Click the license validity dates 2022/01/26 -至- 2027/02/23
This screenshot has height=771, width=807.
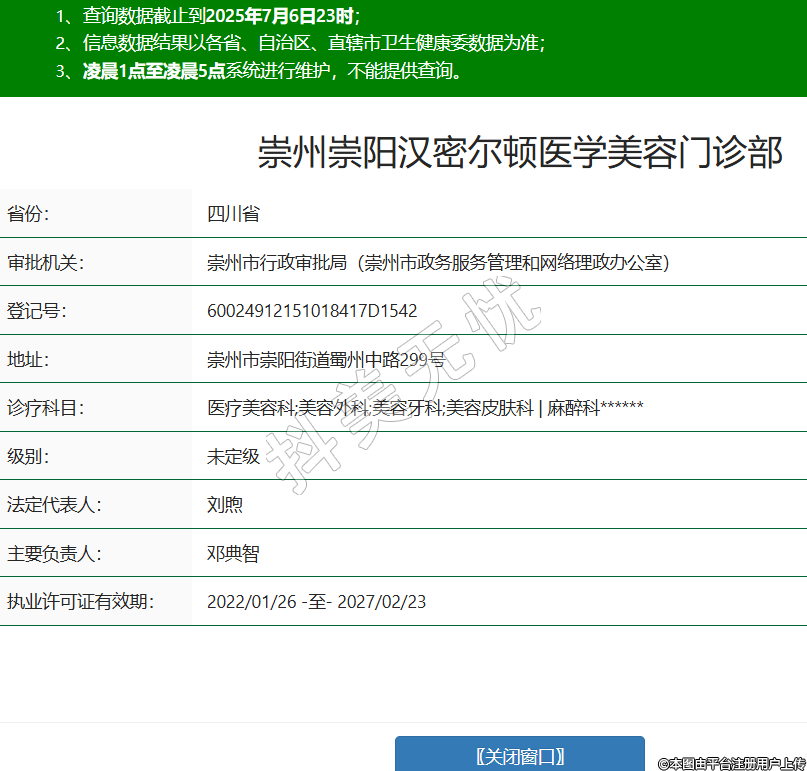pyautogui.click(x=316, y=602)
